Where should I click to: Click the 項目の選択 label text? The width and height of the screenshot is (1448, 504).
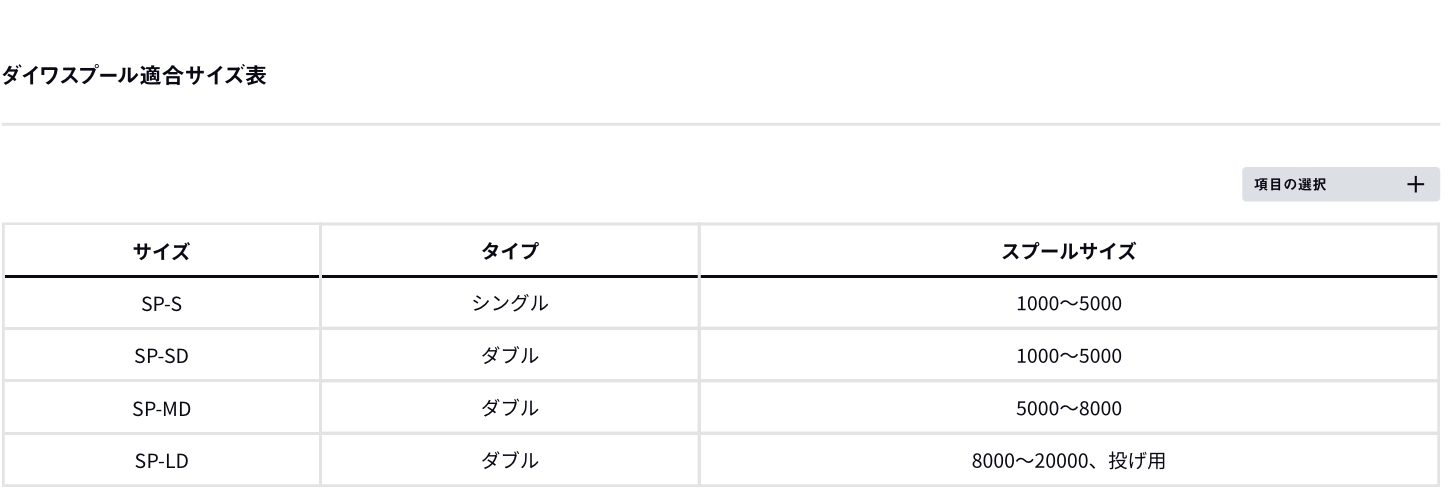point(1290,185)
